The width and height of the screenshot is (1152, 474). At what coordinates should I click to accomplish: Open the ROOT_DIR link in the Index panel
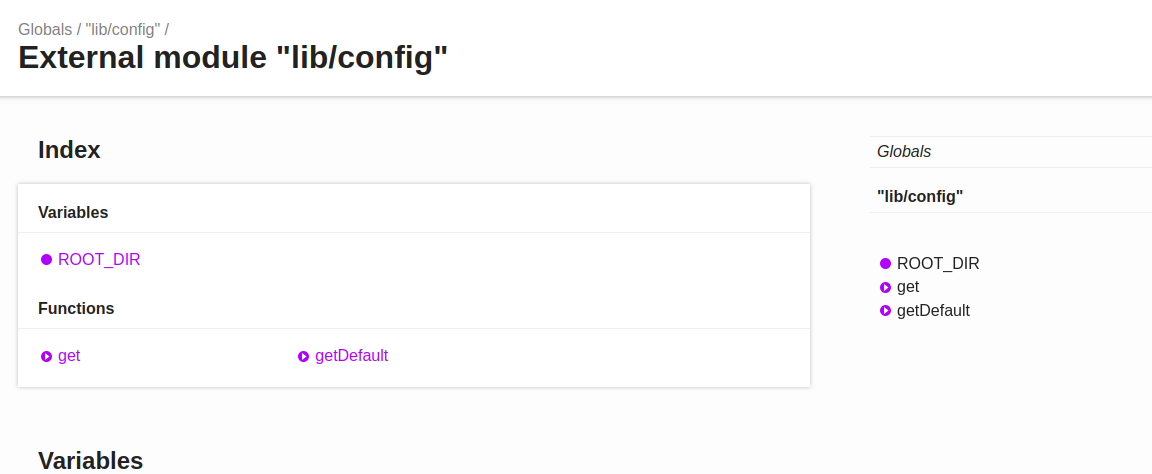coord(99,260)
